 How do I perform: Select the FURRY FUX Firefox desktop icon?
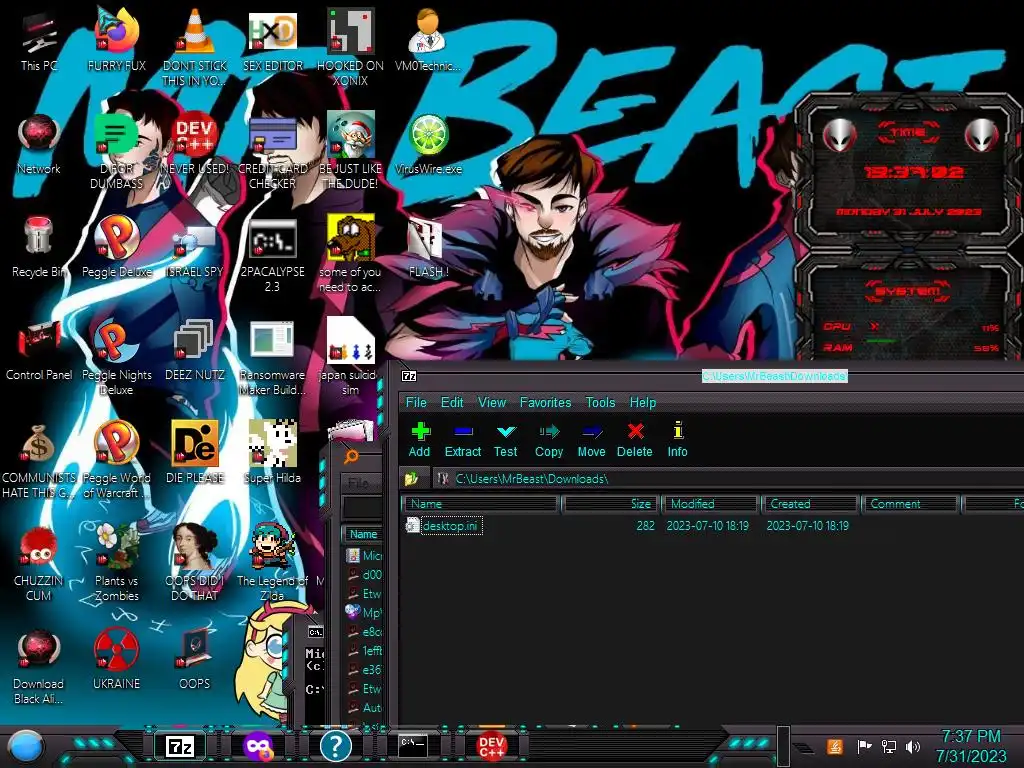(x=117, y=40)
